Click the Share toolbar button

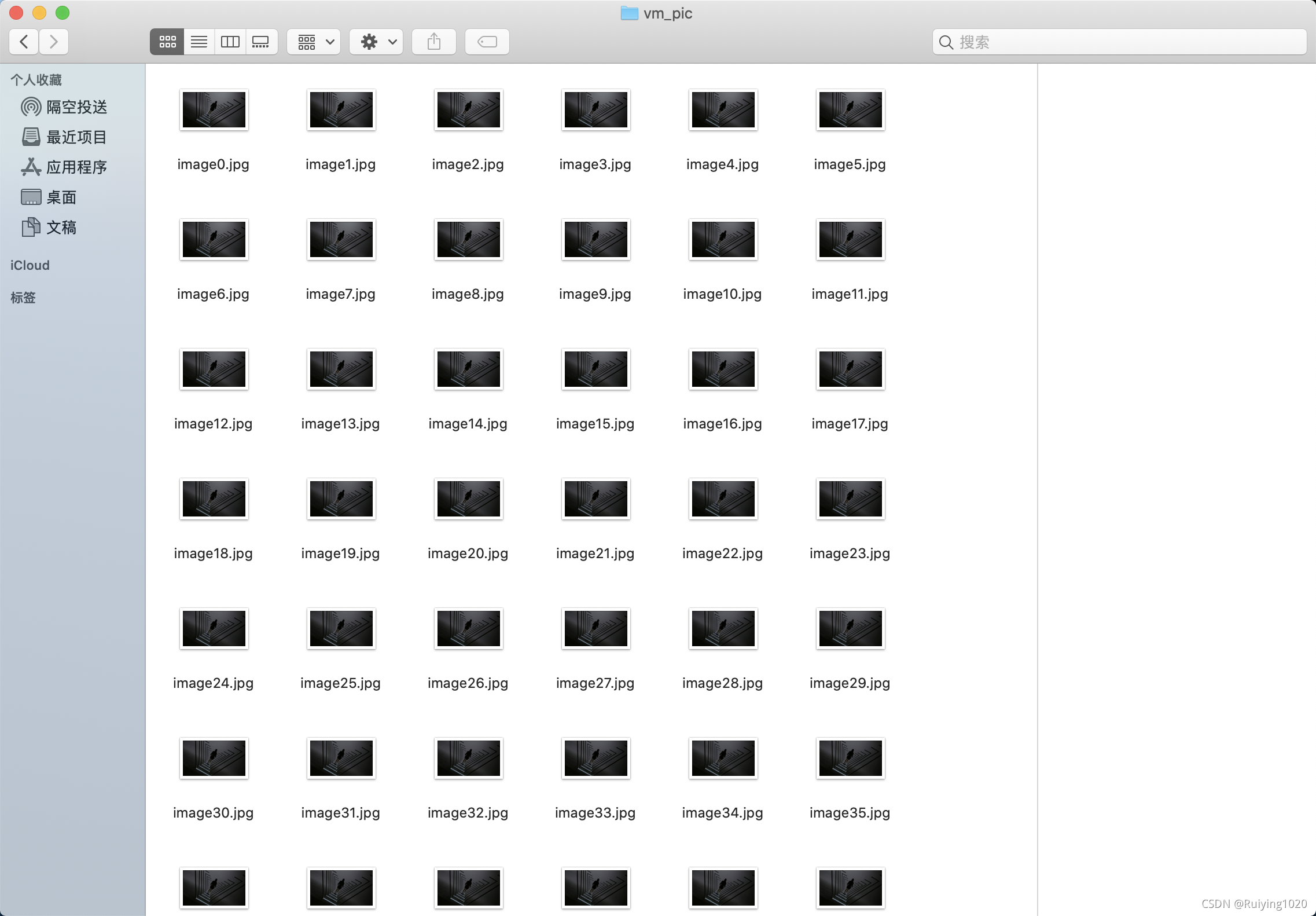434,42
